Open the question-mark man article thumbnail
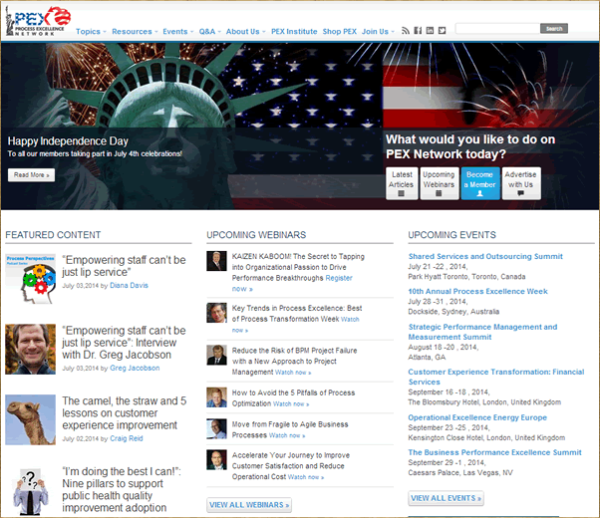 pyautogui.click(x=31, y=490)
